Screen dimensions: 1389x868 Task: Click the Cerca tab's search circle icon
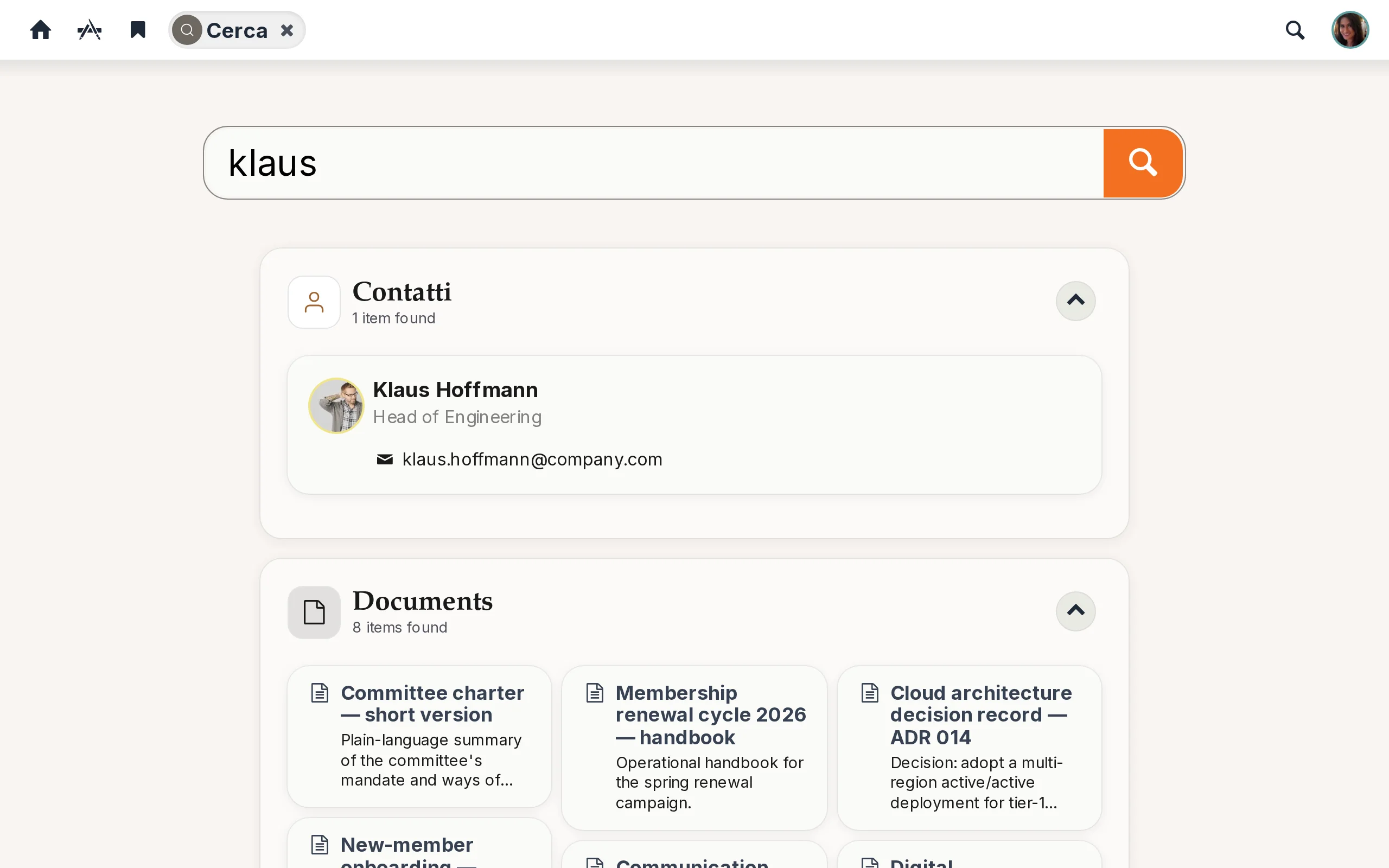(187, 30)
